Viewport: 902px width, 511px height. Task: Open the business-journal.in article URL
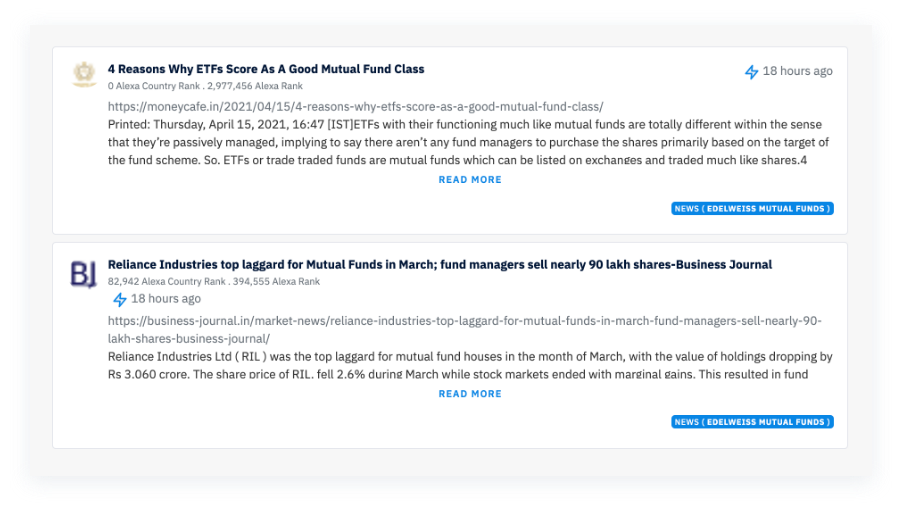click(464, 330)
